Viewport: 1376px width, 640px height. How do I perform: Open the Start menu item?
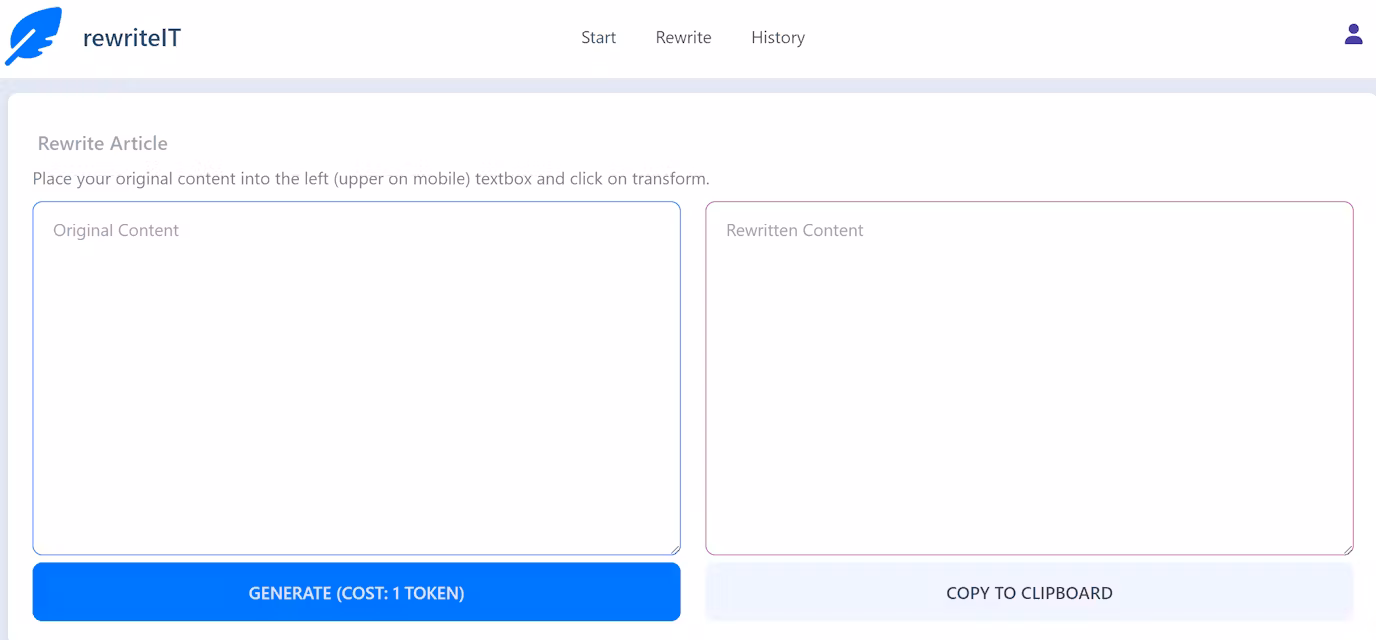click(x=598, y=37)
